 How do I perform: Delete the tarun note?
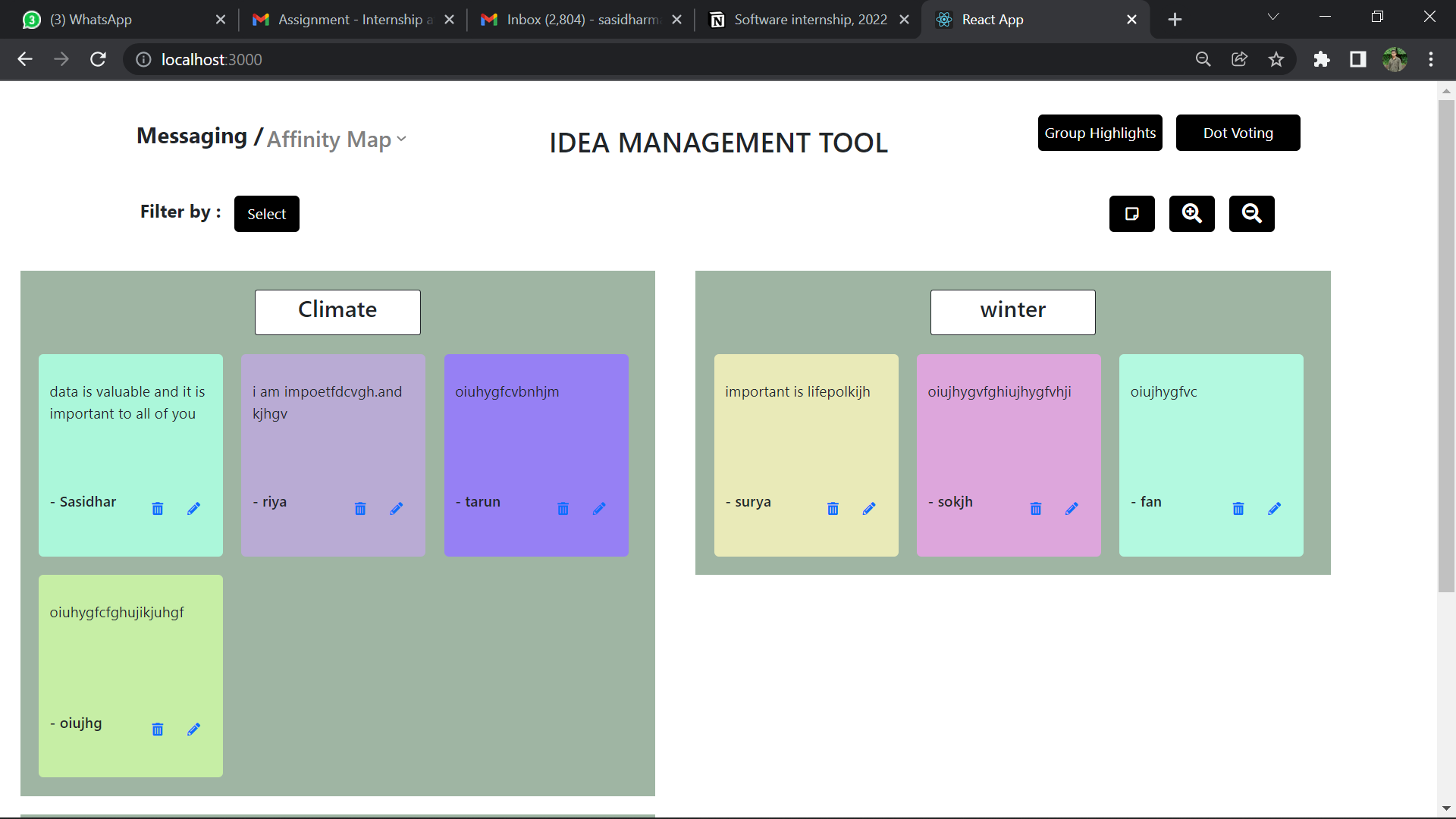563,509
